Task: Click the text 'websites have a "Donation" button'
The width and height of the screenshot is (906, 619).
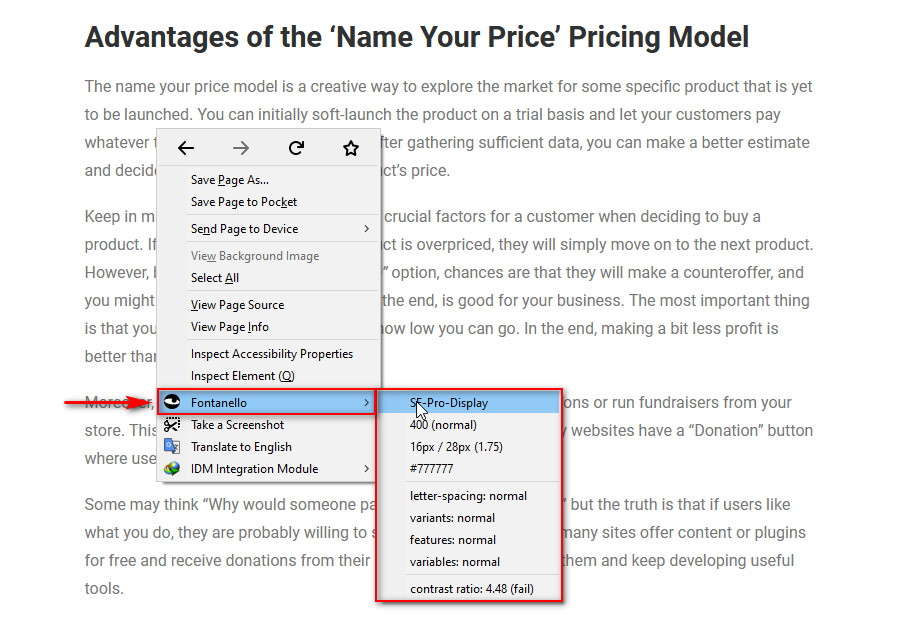Action: click(x=692, y=431)
